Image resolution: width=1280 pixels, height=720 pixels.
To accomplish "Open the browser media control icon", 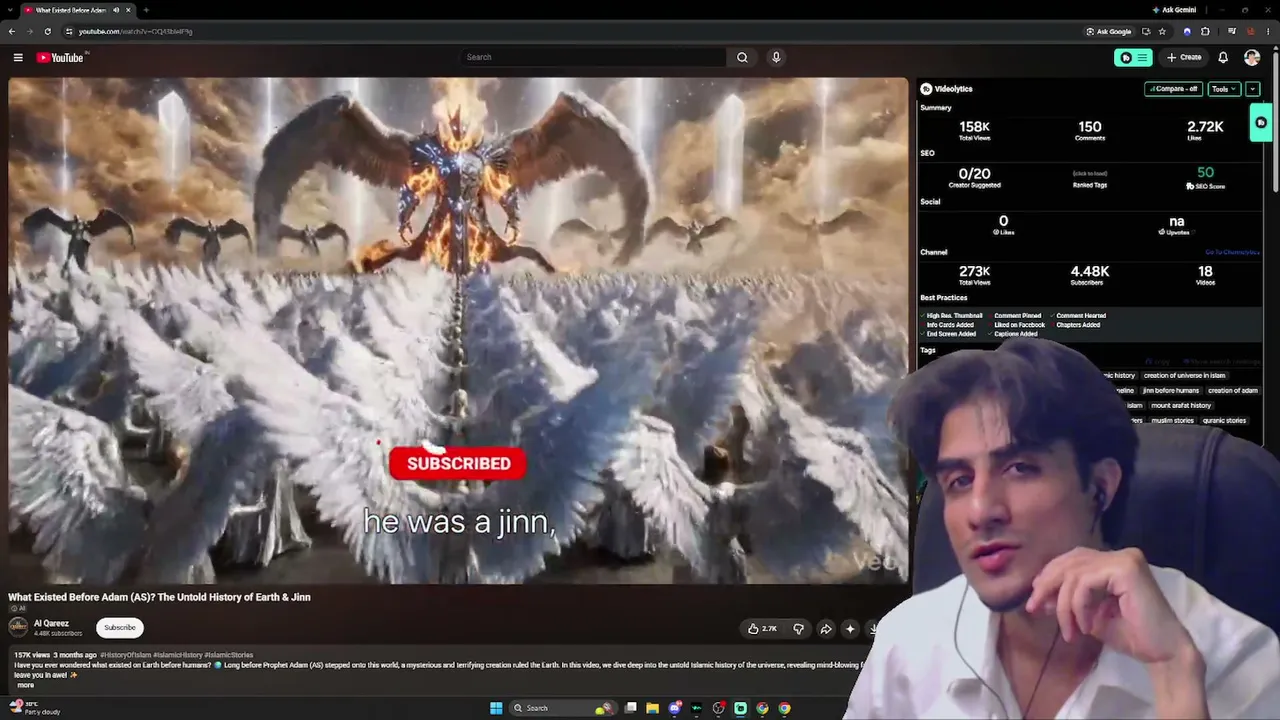I will pyautogui.click(x=1231, y=31).
